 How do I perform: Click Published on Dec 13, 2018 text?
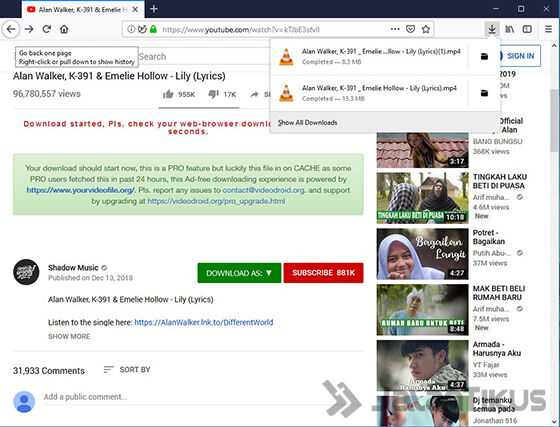(90, 278)
